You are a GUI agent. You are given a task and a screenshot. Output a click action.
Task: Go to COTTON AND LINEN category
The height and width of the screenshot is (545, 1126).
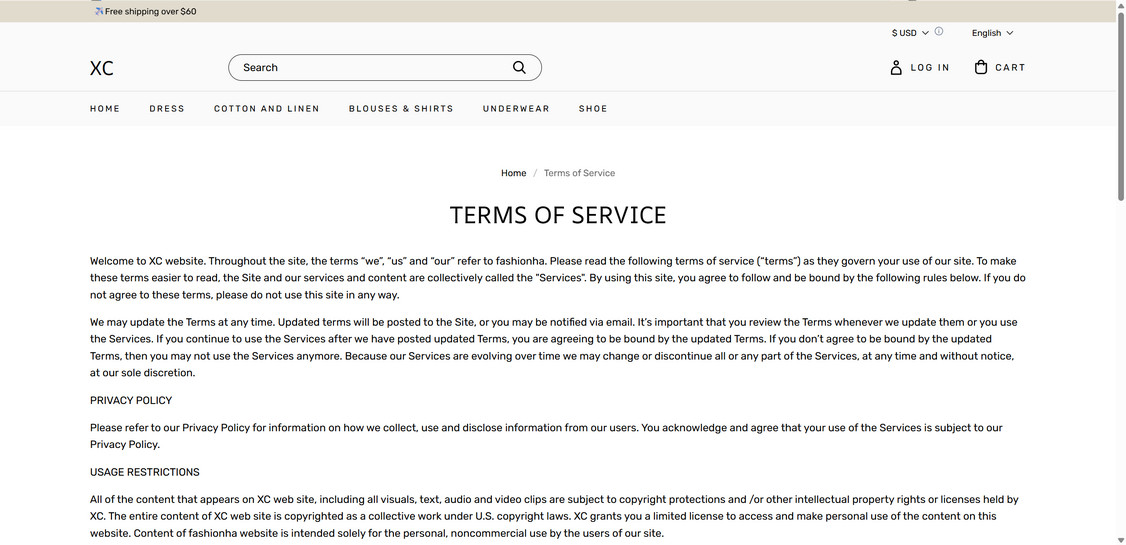point(266,108)
